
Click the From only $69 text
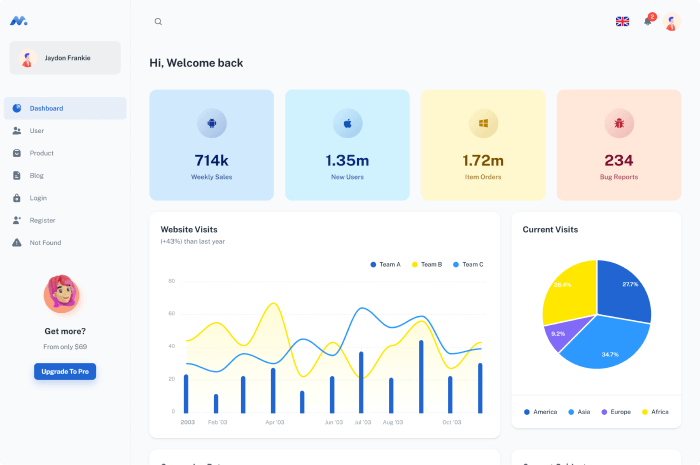click(65, 347)
